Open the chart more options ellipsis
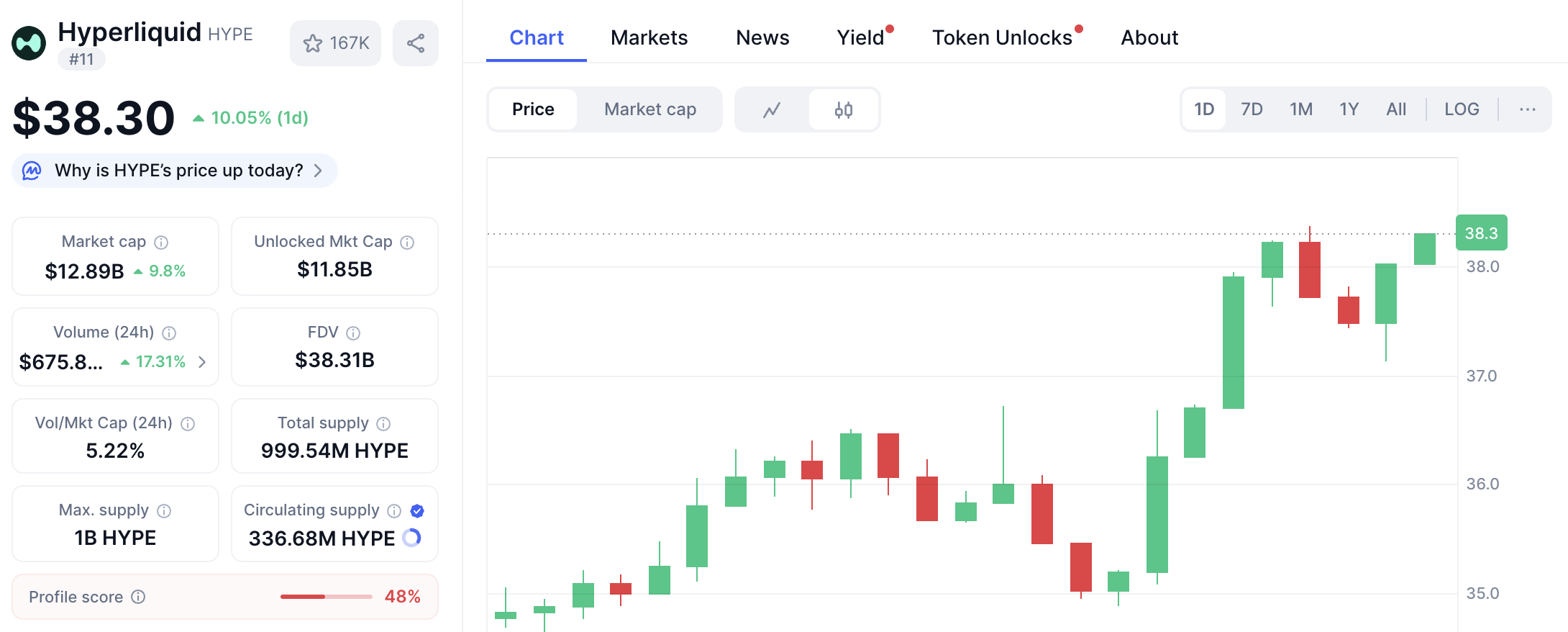Viewport: 1568px width, 632px height. [1527, 109]
